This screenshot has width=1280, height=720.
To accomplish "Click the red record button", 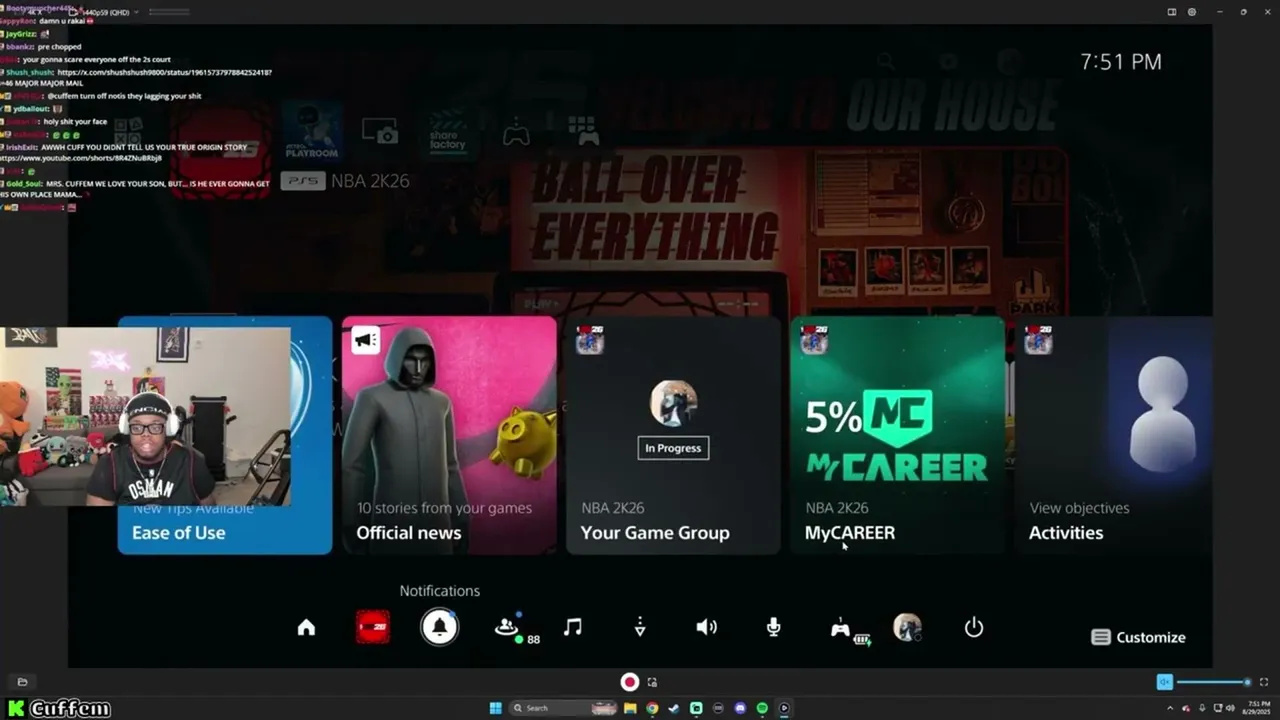I will point(630,682).
